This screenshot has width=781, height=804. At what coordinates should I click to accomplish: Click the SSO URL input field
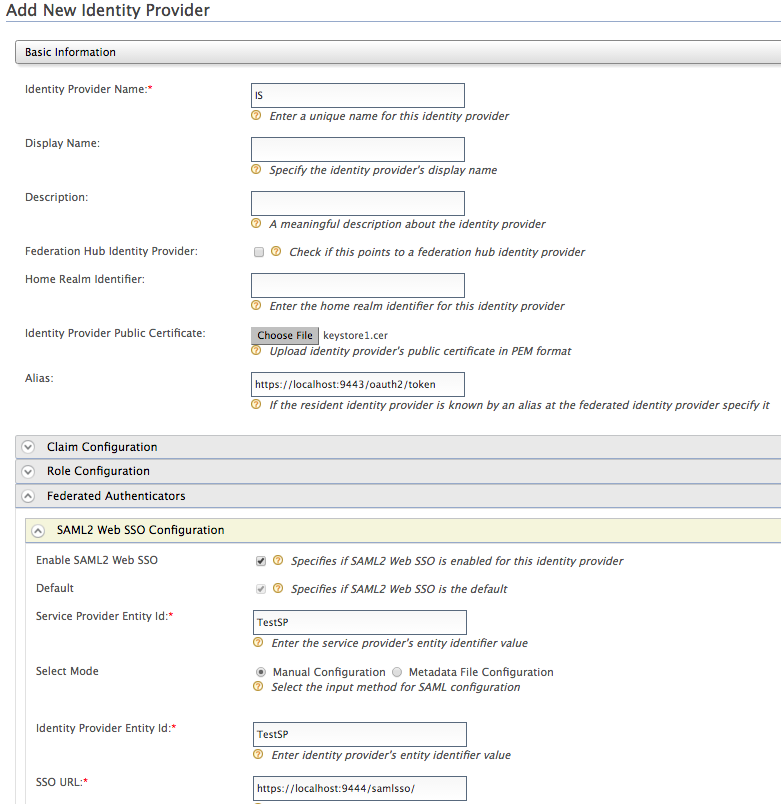coord(360,788)
